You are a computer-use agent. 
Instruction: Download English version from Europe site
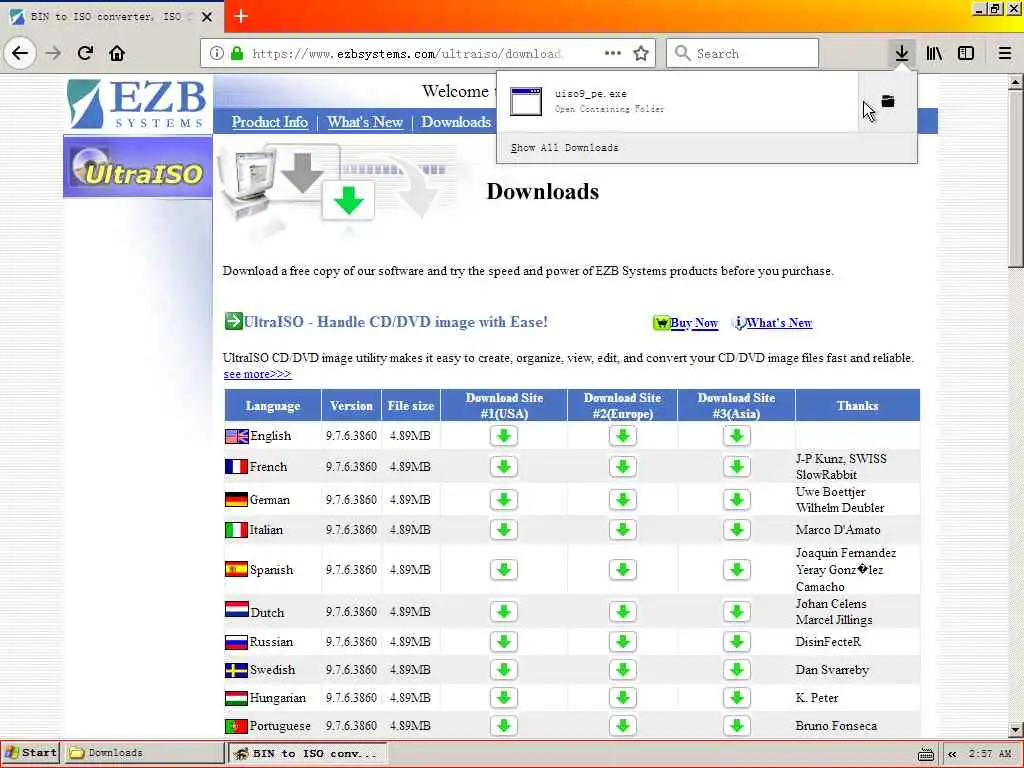click(x=622, y=436)
